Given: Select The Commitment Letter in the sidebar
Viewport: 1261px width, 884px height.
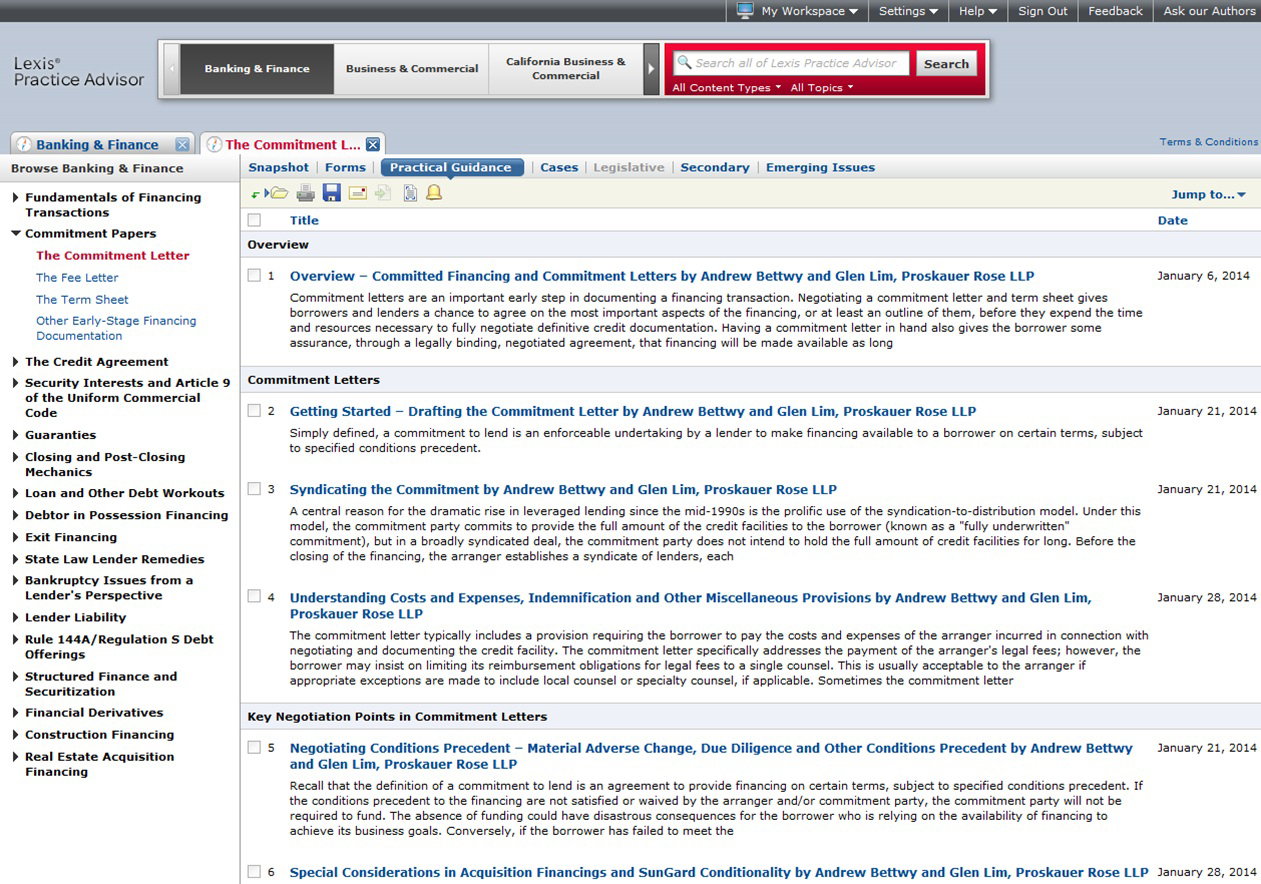Looking at the screenshot, I should coord(113,256).
